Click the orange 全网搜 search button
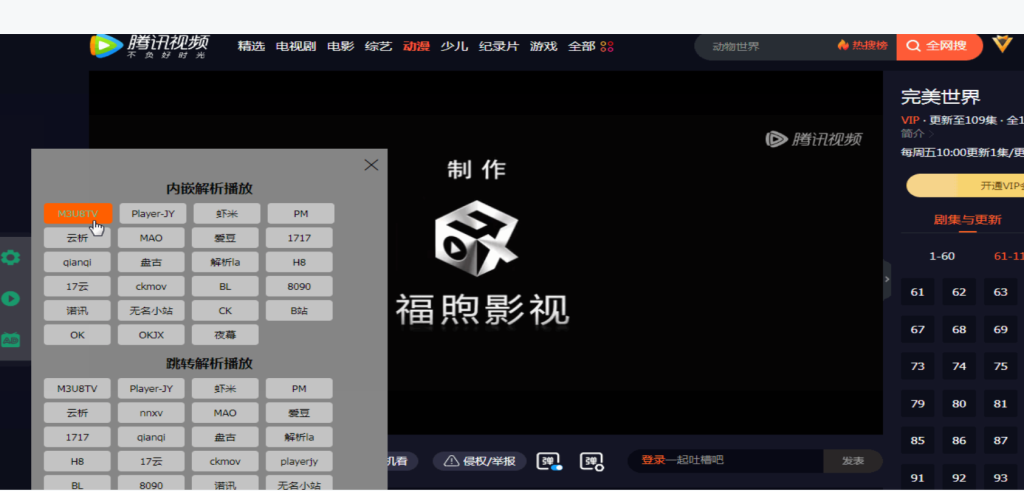This screenshot has width=1024, height=491. tap(939, 46)
